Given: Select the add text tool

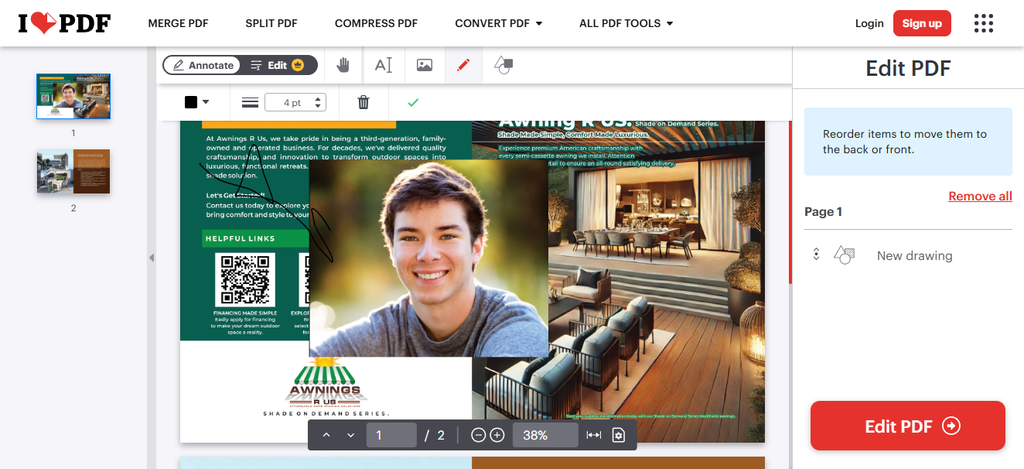Looking at the screenshot, I should (383, 65).
